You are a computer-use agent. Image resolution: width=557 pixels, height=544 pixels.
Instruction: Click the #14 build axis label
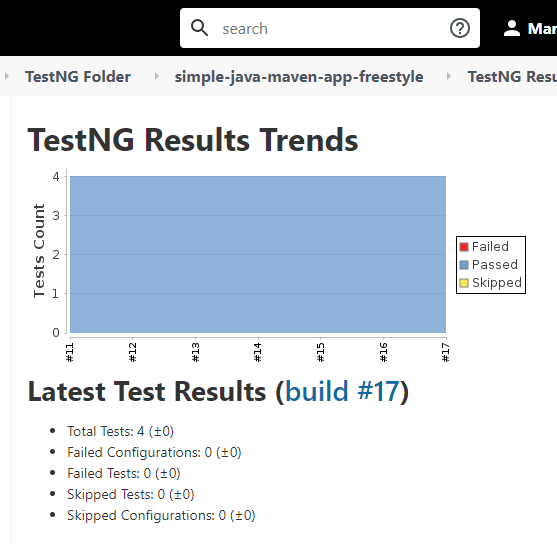point(258,352)
